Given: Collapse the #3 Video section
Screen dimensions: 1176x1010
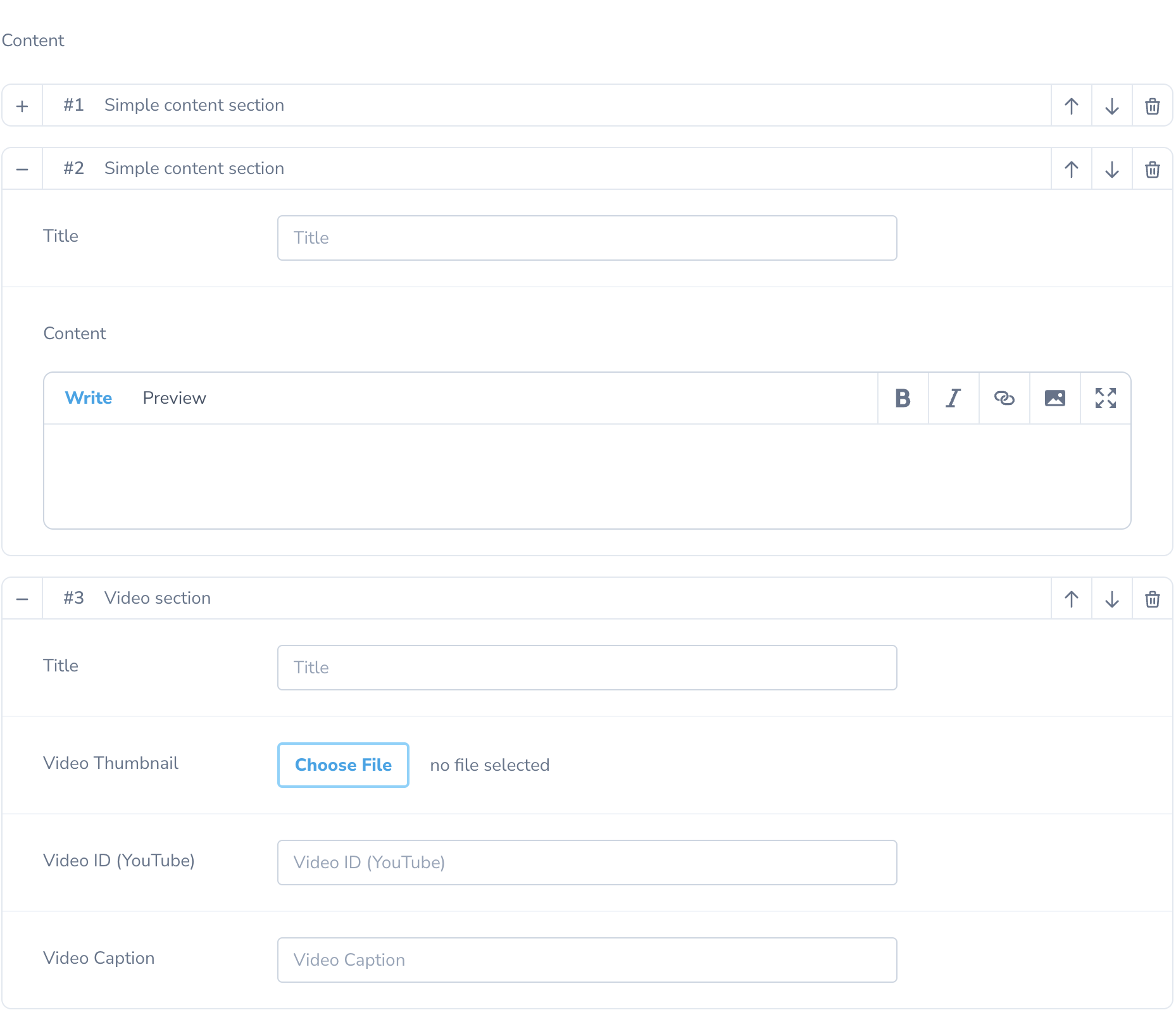Looking at the screenshot, I should click(22, 598).
